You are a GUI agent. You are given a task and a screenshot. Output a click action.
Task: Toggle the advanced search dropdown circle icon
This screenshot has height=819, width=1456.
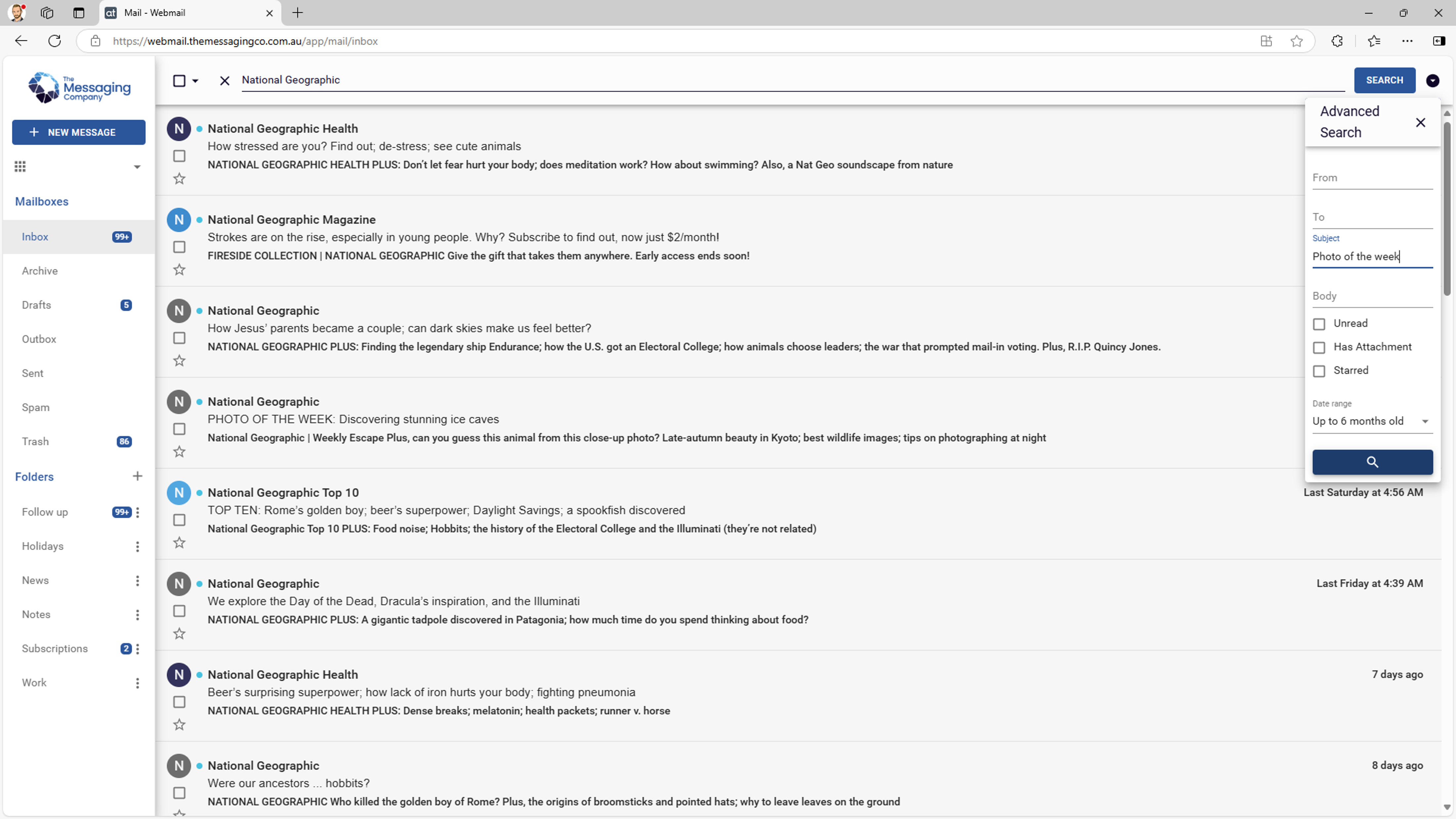pyautogui.click(x=1432, y=80)
